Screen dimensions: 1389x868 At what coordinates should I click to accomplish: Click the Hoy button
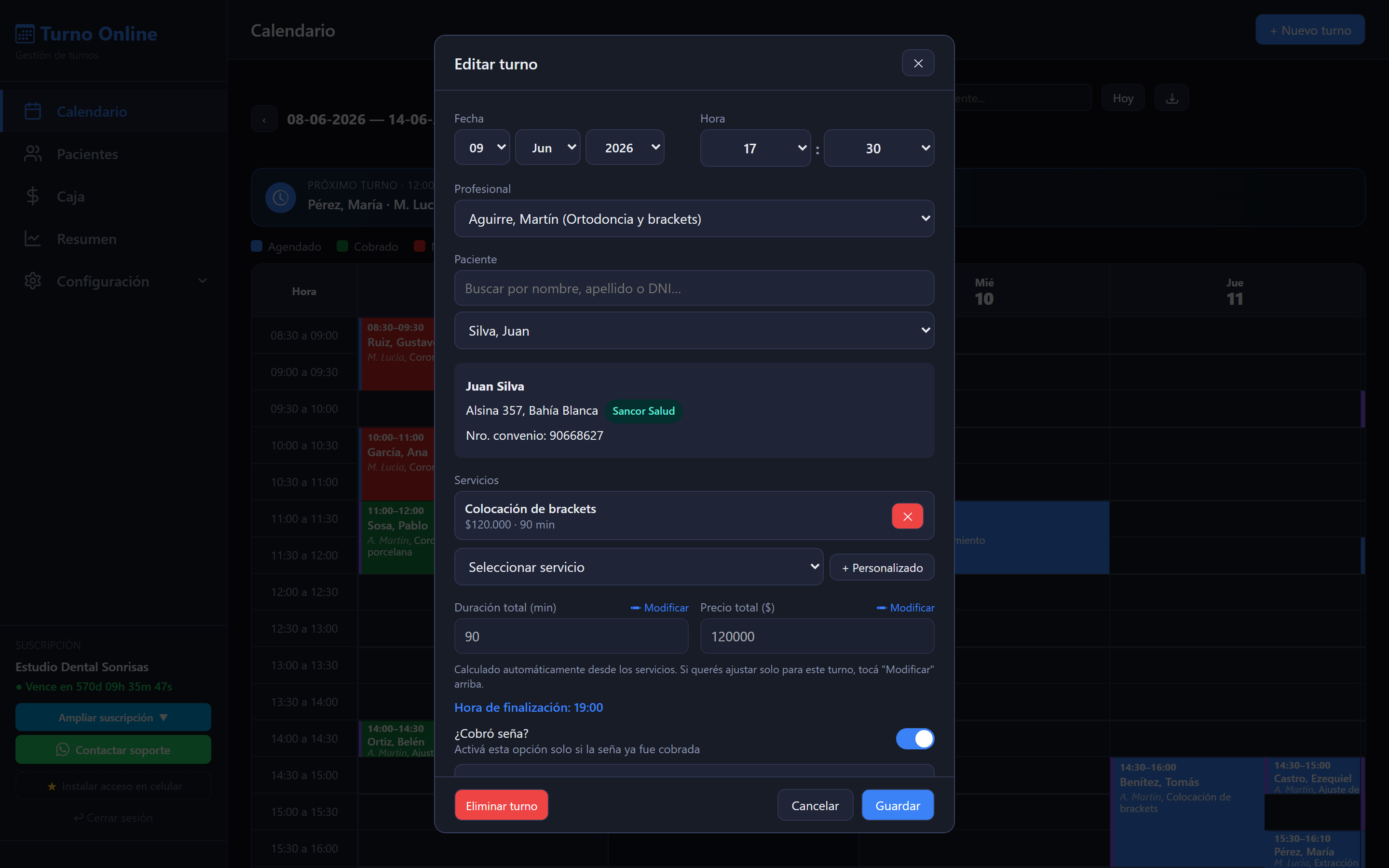(1123, 98)
